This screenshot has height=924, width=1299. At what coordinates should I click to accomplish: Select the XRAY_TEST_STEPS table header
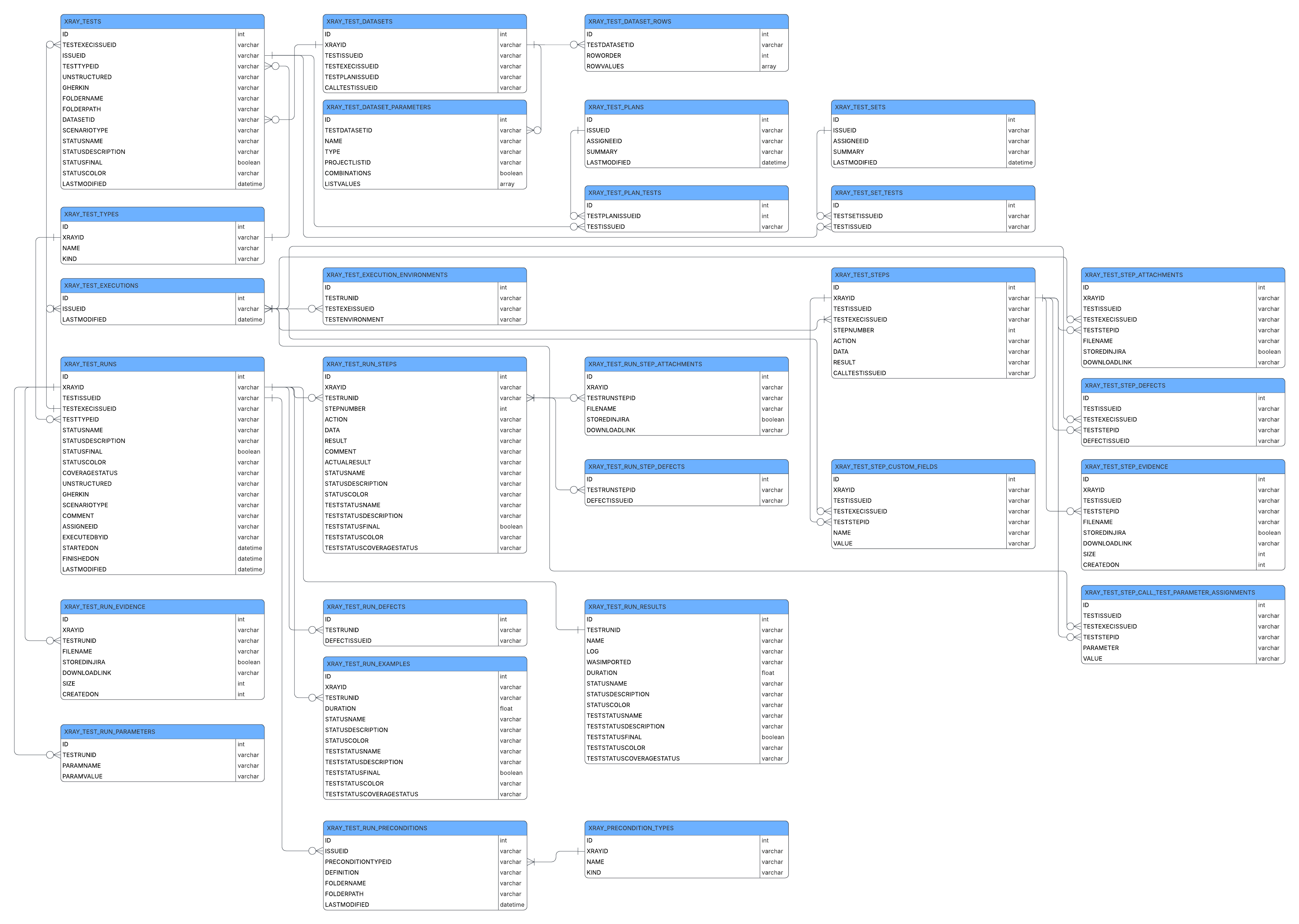click(932, 275)
